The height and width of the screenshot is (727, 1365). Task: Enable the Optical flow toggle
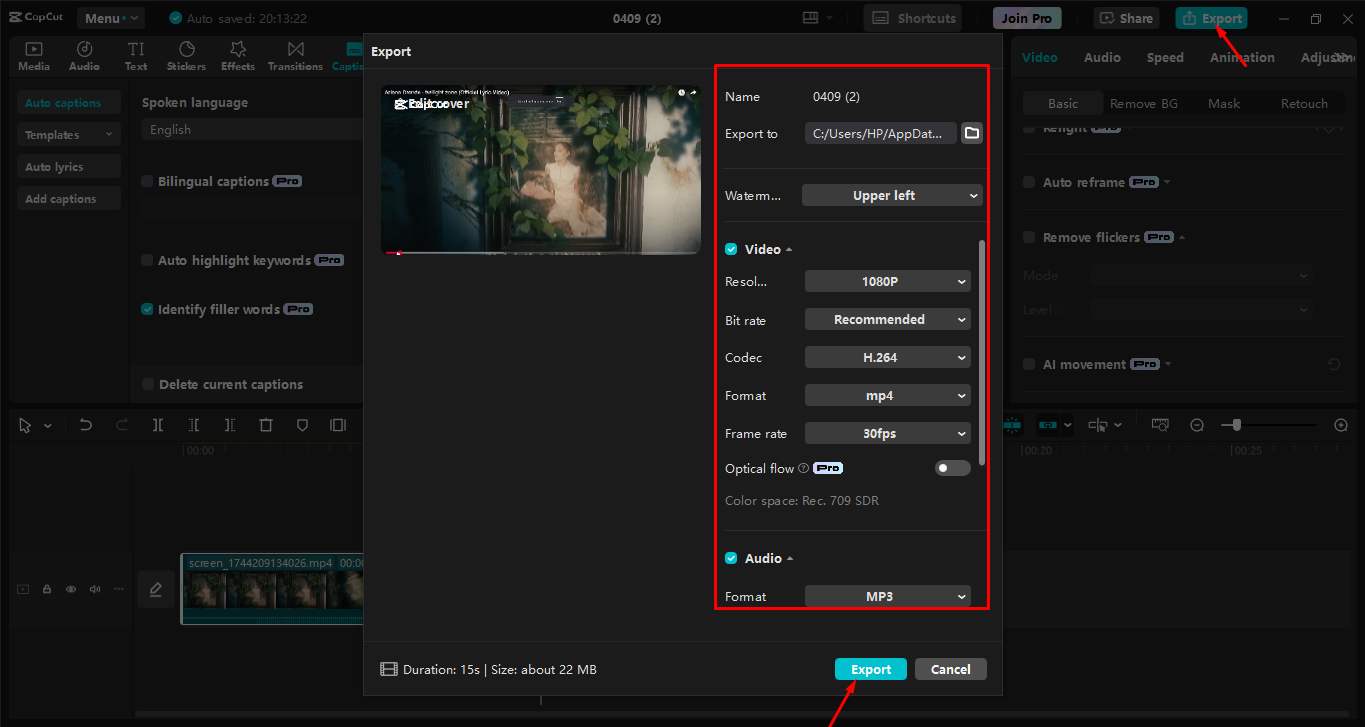click(952, 467)
